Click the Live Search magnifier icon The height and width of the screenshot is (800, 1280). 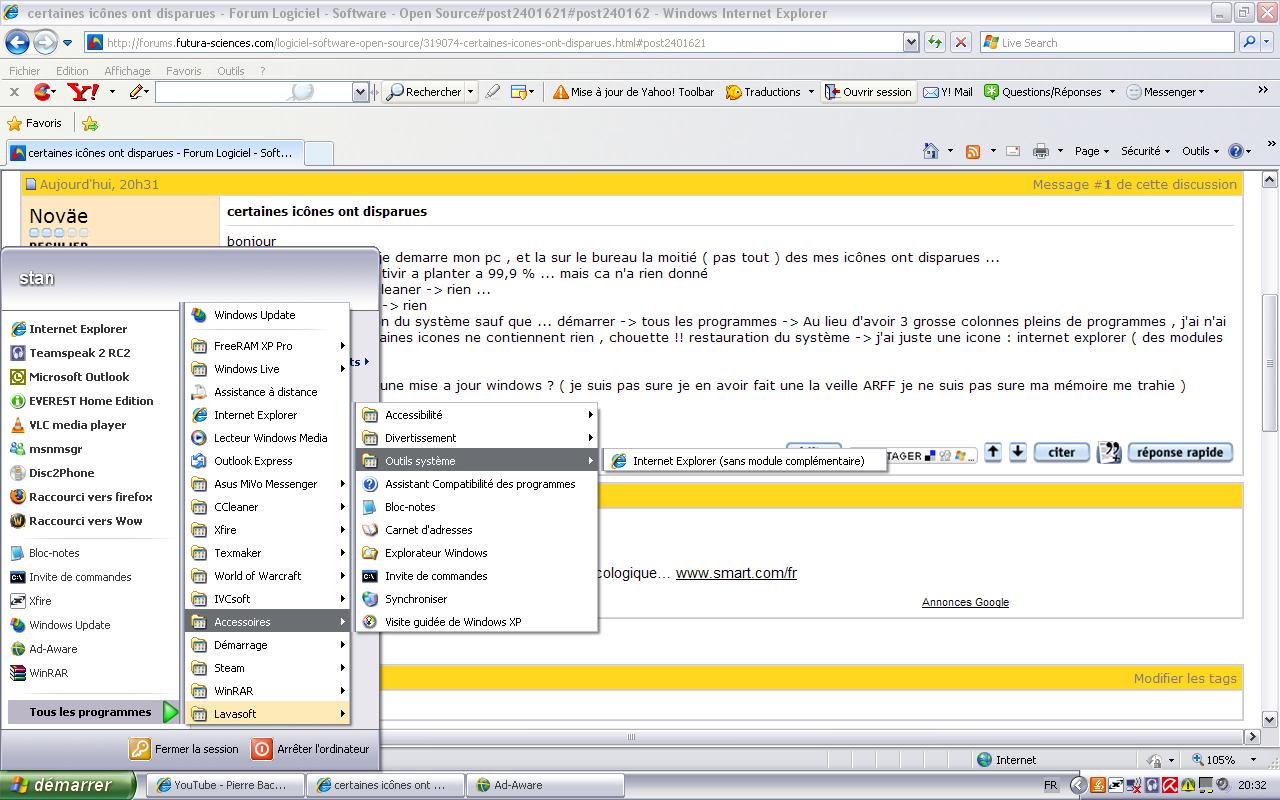(x=1249, y=42)
